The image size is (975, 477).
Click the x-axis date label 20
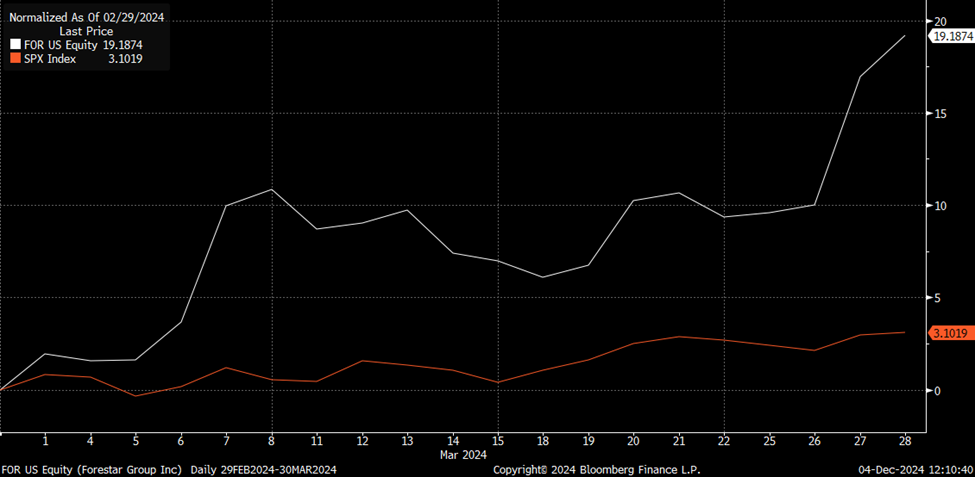pos(633,440)
